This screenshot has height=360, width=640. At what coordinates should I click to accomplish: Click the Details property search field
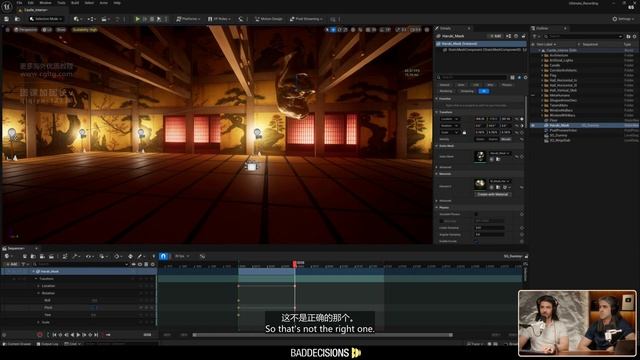[x=471, y=78]
